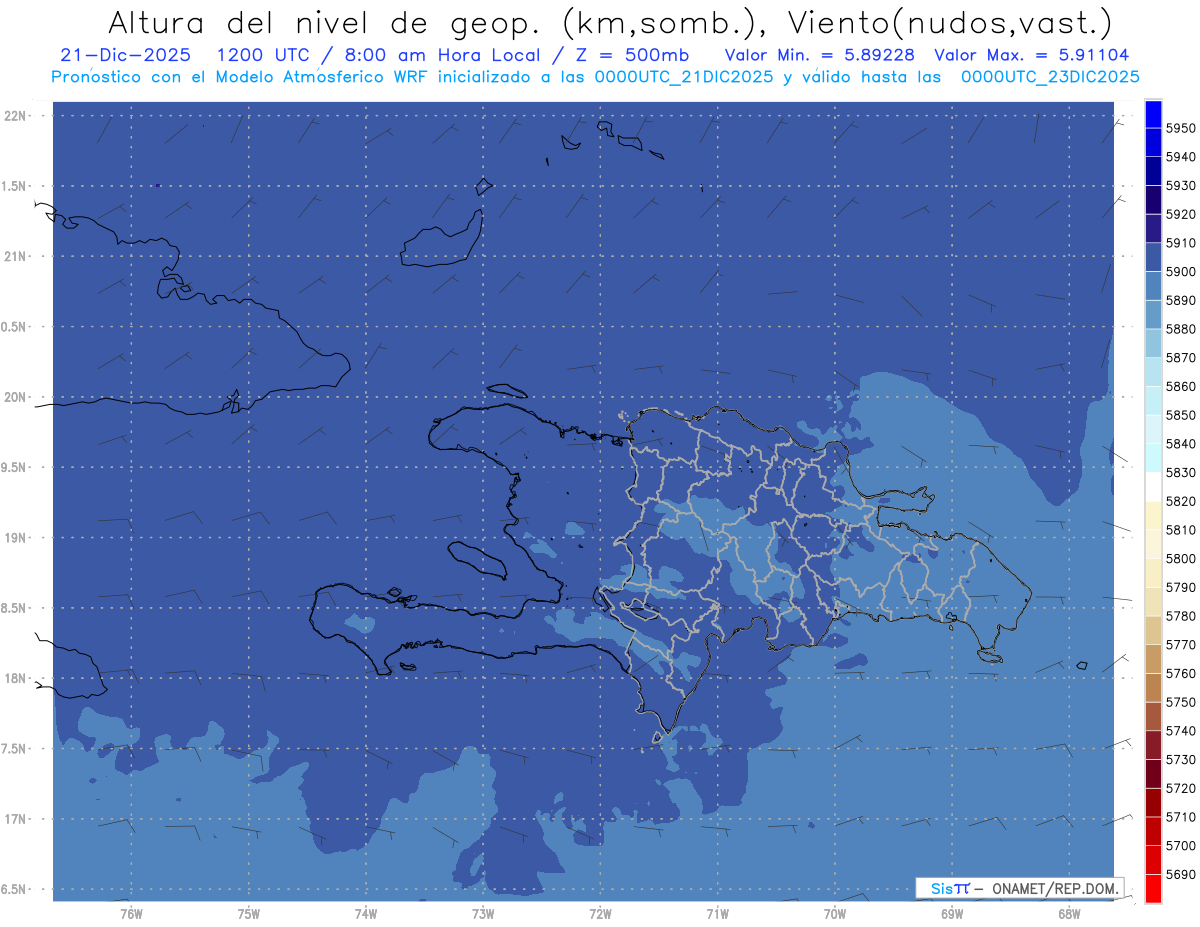
Task: Click the 18N latitude label
Action: [17, 678]
